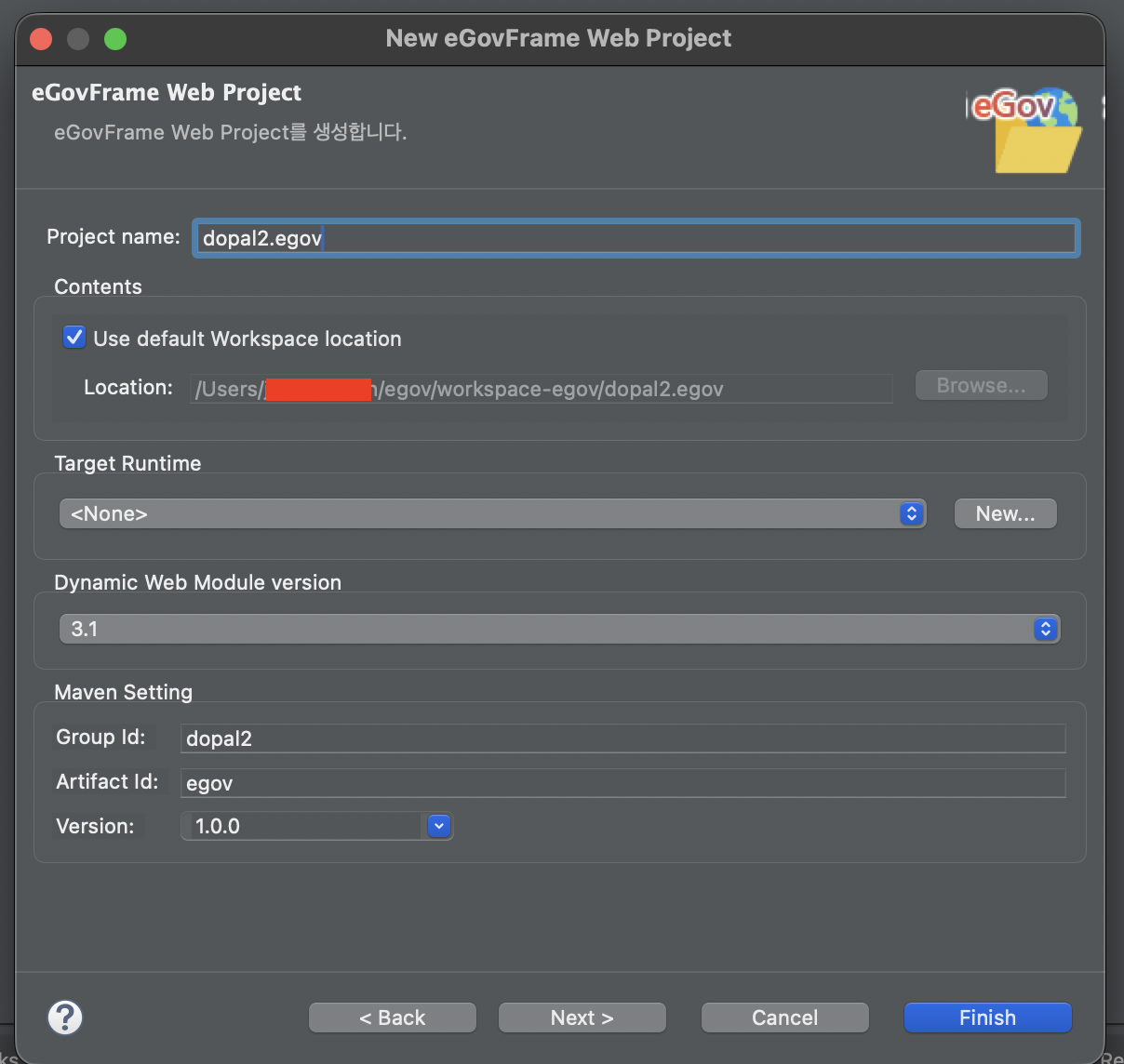
Task: Click the disabled Browse... button
Action: (x=982, y=385)
